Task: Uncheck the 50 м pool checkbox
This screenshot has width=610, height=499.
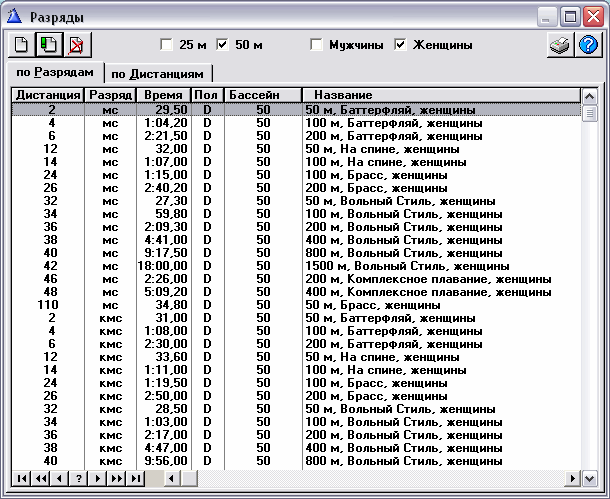Action: pos(223,45)
